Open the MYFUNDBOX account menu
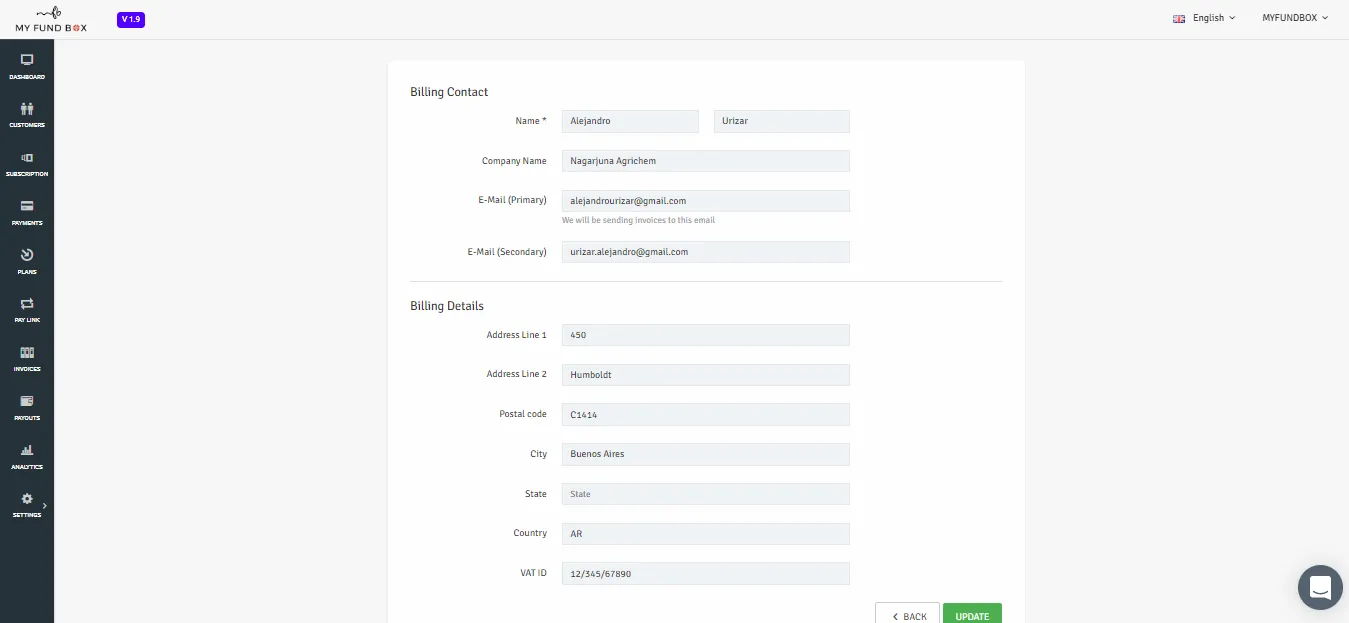Screen dimensions: 1349x623 (1295, 18)
